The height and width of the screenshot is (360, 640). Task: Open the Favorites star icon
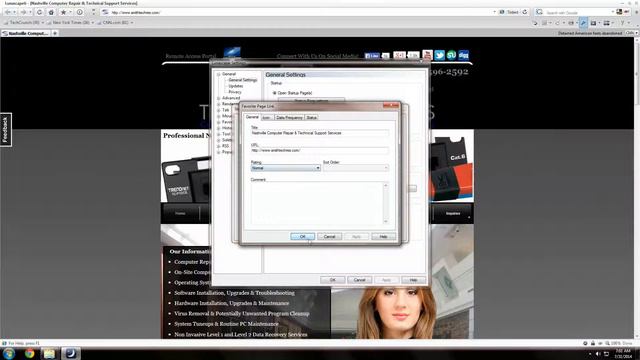[x=63, y=12]
